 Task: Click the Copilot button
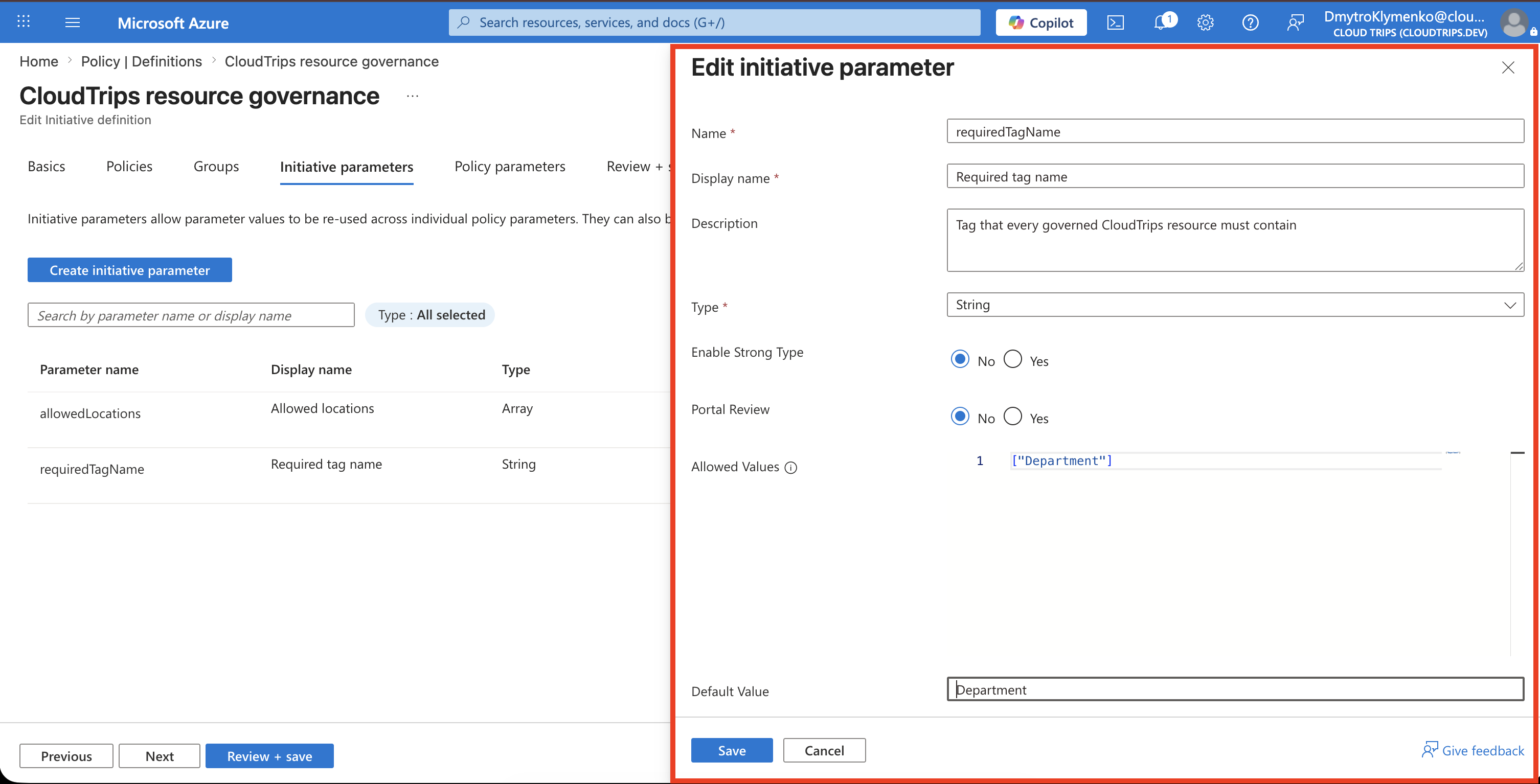pyautogui.click(x=1041, y=22)
